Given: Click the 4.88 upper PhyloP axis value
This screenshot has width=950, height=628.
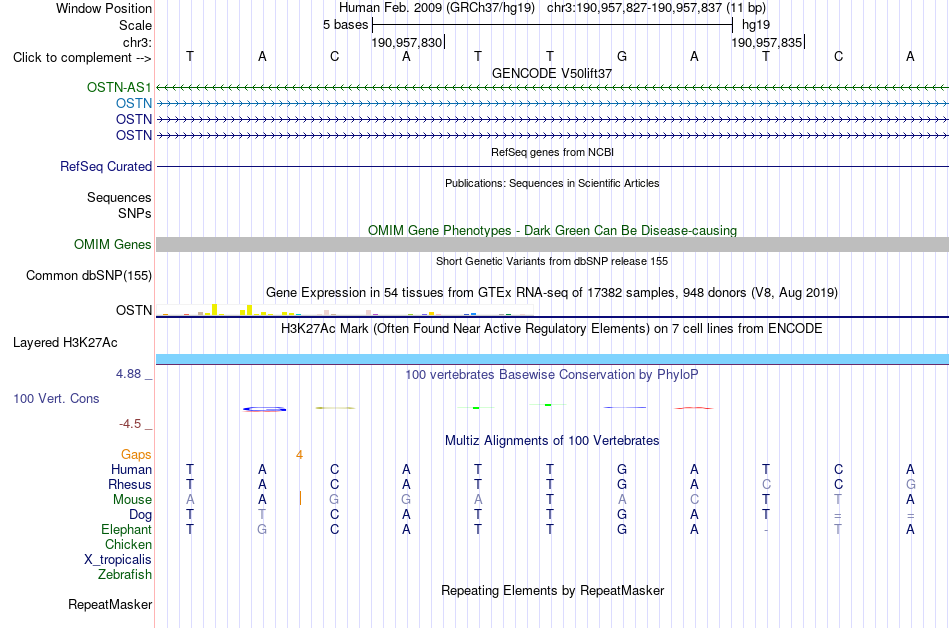Looking at the screenshot, I should tap(128, 374).
